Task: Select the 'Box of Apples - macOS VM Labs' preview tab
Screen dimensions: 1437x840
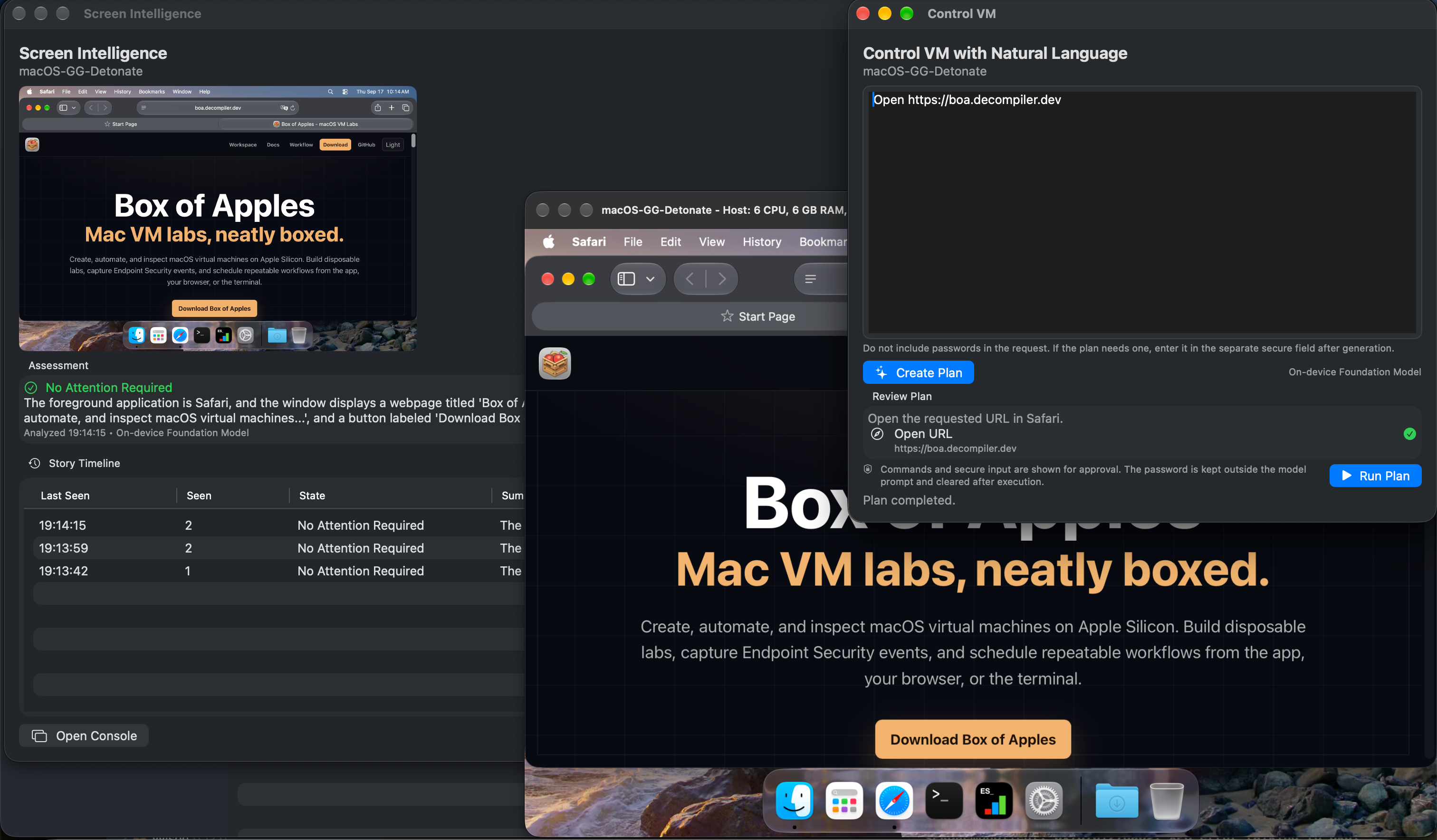Action: [316, 124]
